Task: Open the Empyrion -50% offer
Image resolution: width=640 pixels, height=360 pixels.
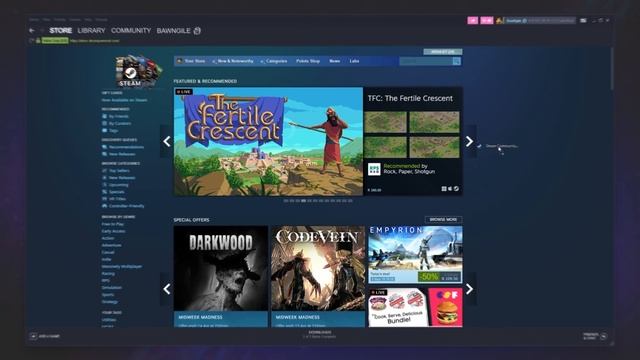Action: (416, 255)
